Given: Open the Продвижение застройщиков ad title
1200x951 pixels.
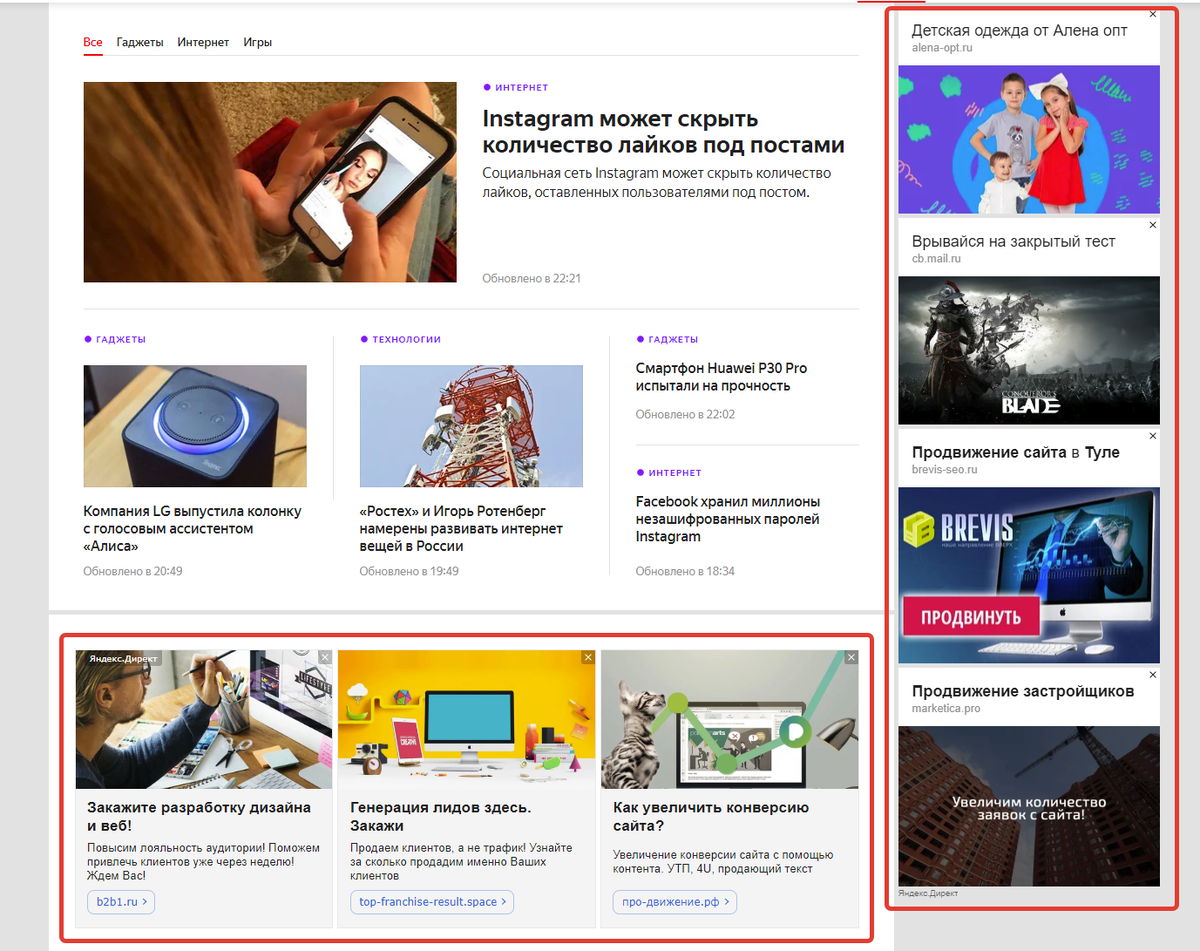Looking at the screenshot, I should (1023, 691).
